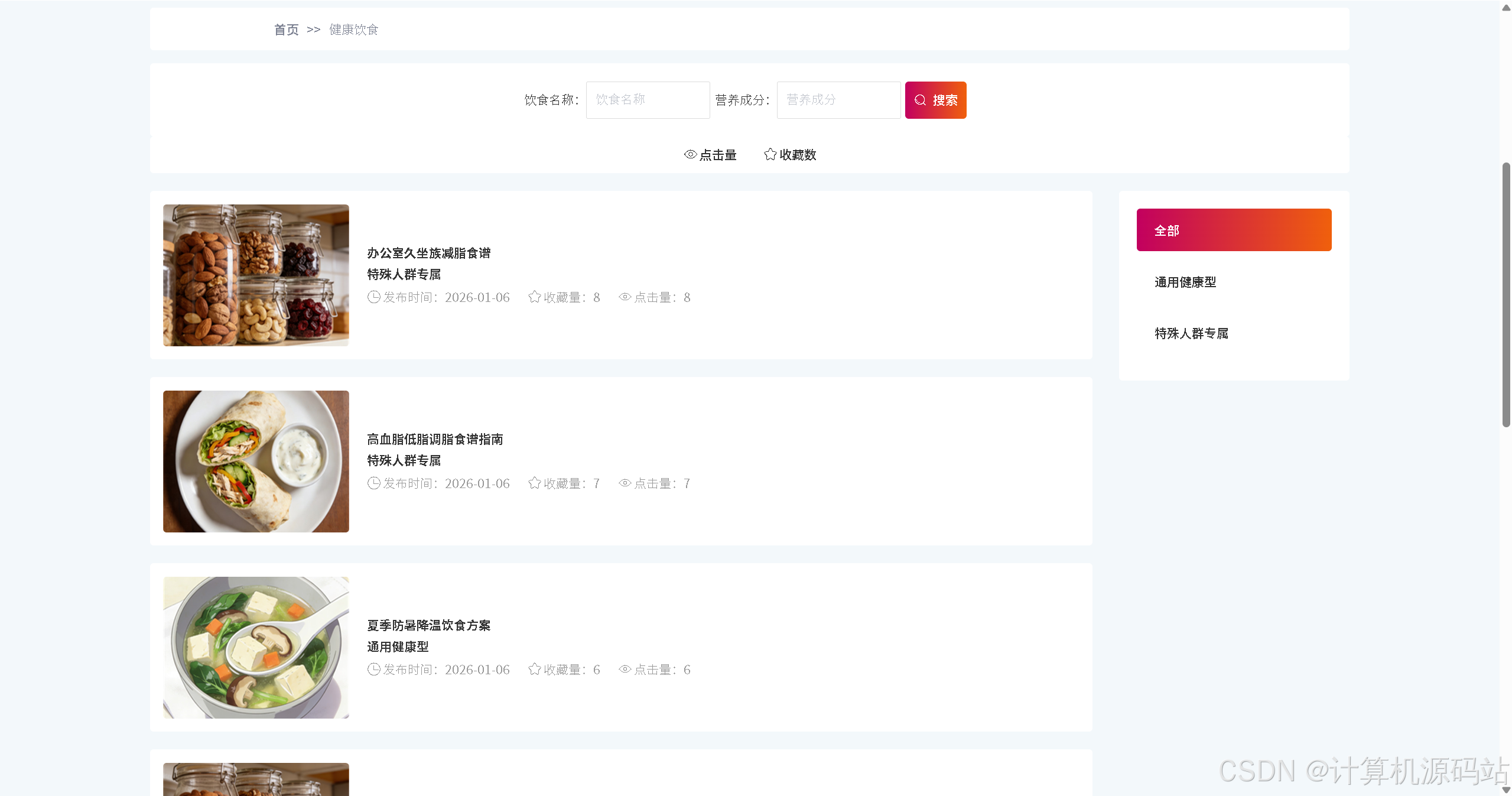Click clock icon of 高血脂低脂调脂食谱指南
This screenshot has height=796, width=1512.
pyautogui.click(x=374, y=483)
